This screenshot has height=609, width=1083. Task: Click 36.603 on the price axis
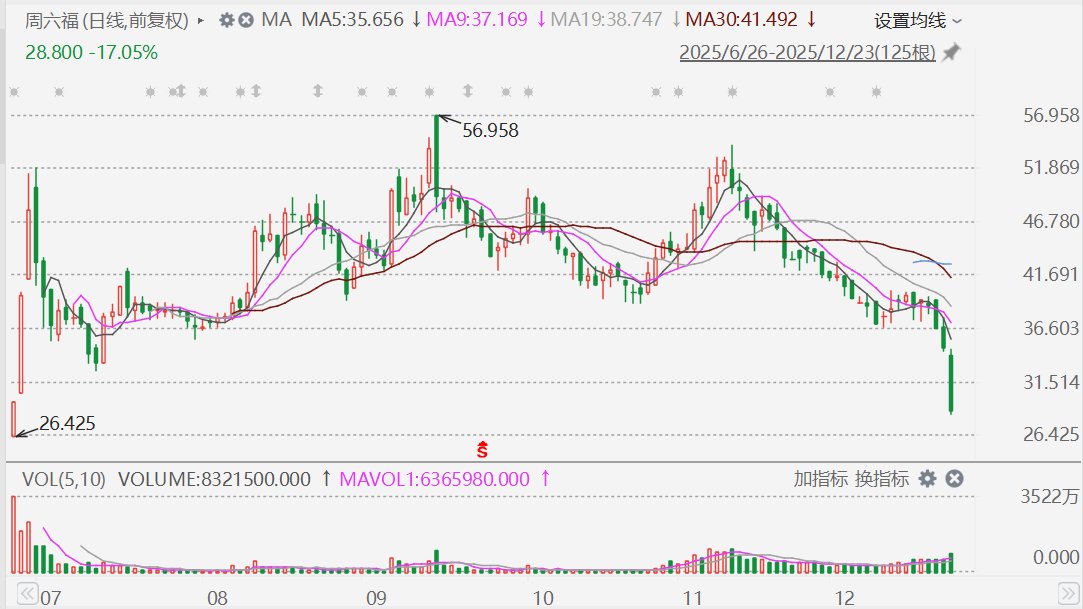click(x=1051, y=328)
